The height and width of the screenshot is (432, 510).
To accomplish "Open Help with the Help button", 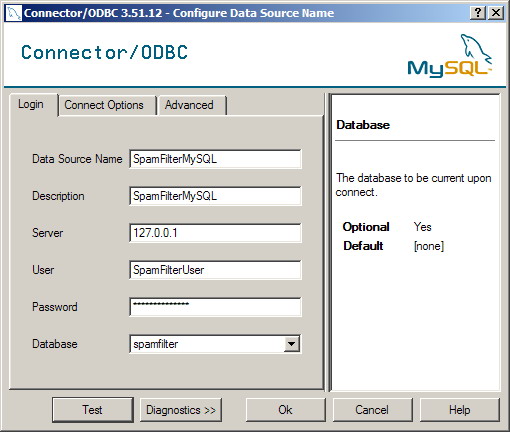I will pos(460,410).
